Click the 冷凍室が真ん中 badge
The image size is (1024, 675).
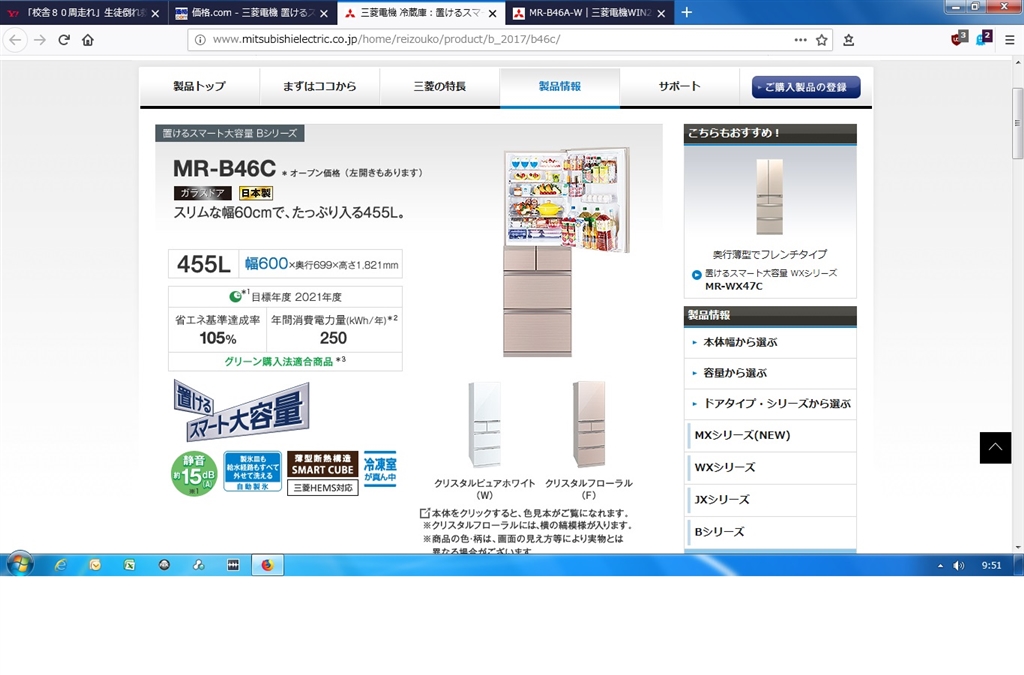pyautogui.click(x=380, y=469)
